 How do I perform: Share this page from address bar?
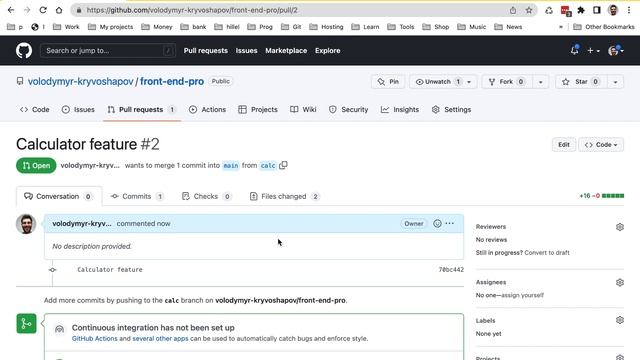[x=513, y=10]
